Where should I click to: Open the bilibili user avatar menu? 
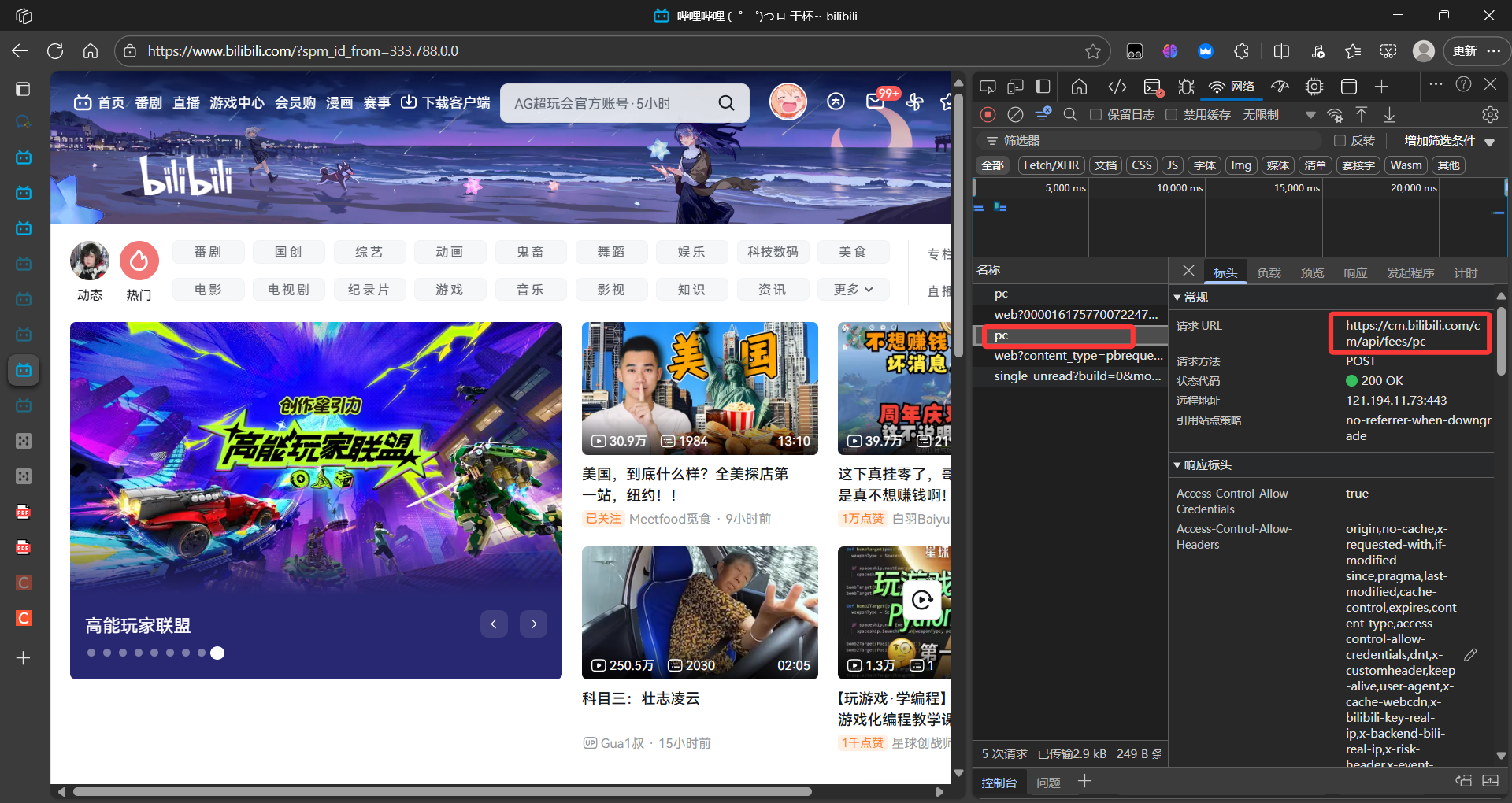pyautogui.click(x=788, y=102)
